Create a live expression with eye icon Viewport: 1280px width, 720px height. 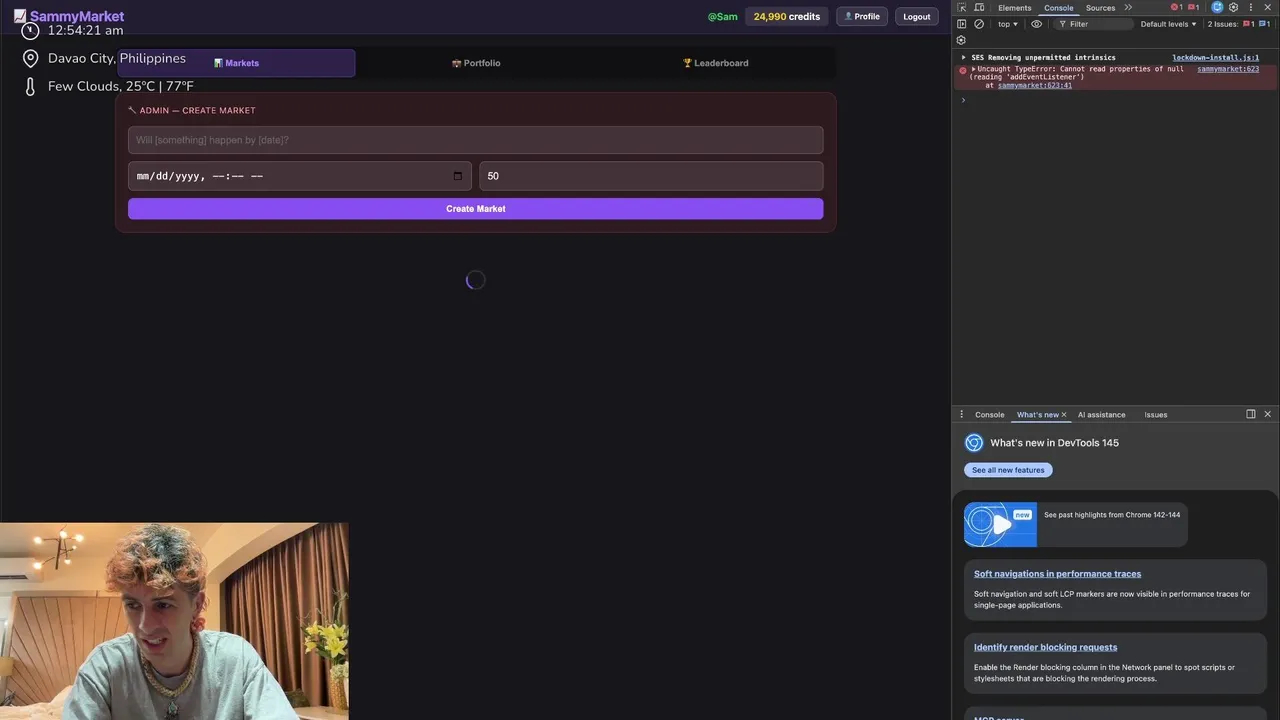pyautogui.click(x=1036, y=24)
